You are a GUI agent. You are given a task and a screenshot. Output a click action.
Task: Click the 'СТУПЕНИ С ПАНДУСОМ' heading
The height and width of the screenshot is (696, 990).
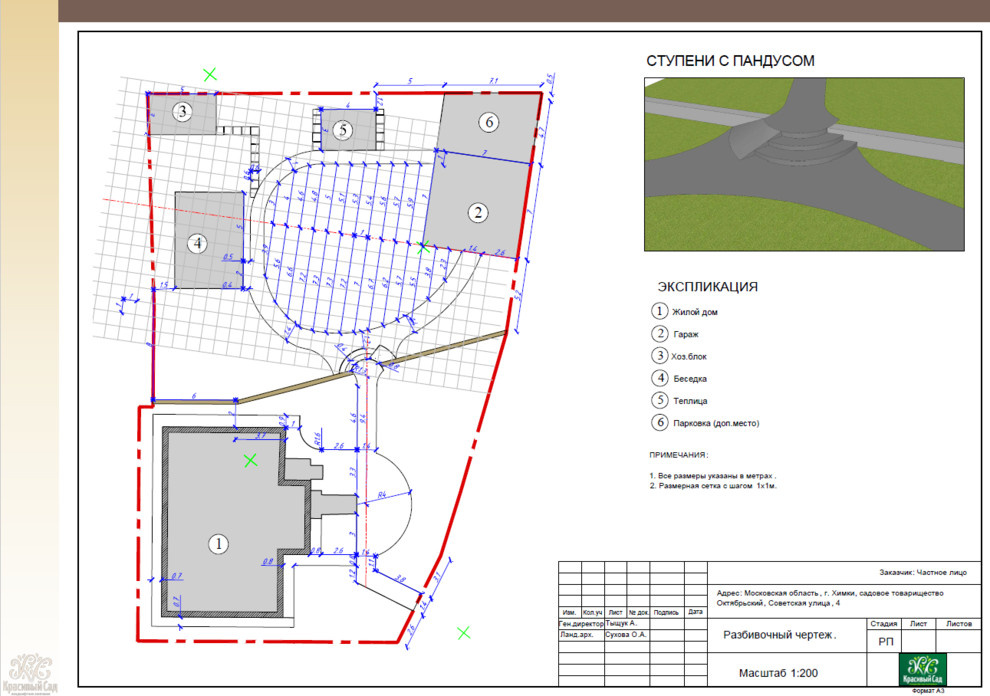(x=730, y=61)
